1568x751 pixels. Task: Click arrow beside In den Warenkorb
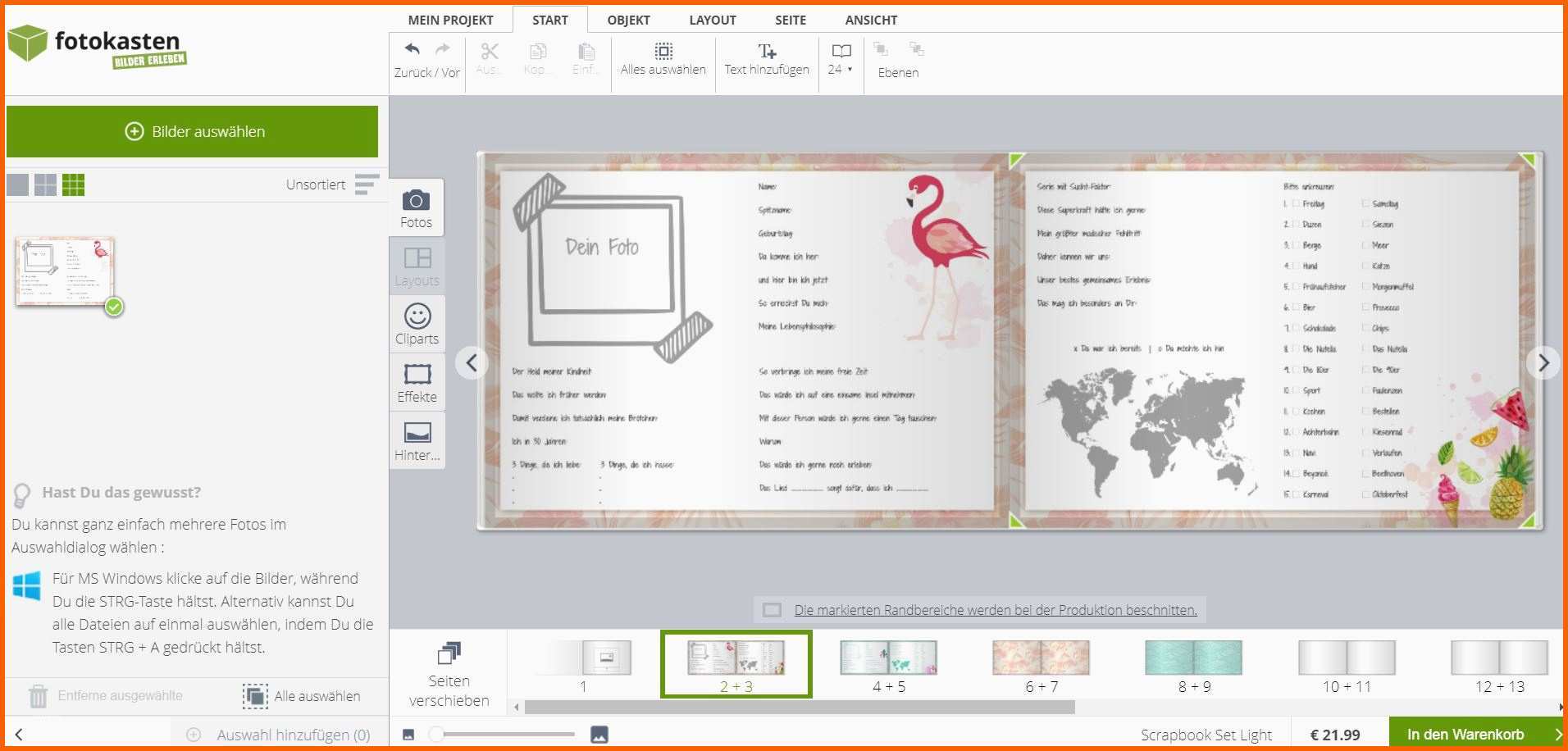(1558, 735)
